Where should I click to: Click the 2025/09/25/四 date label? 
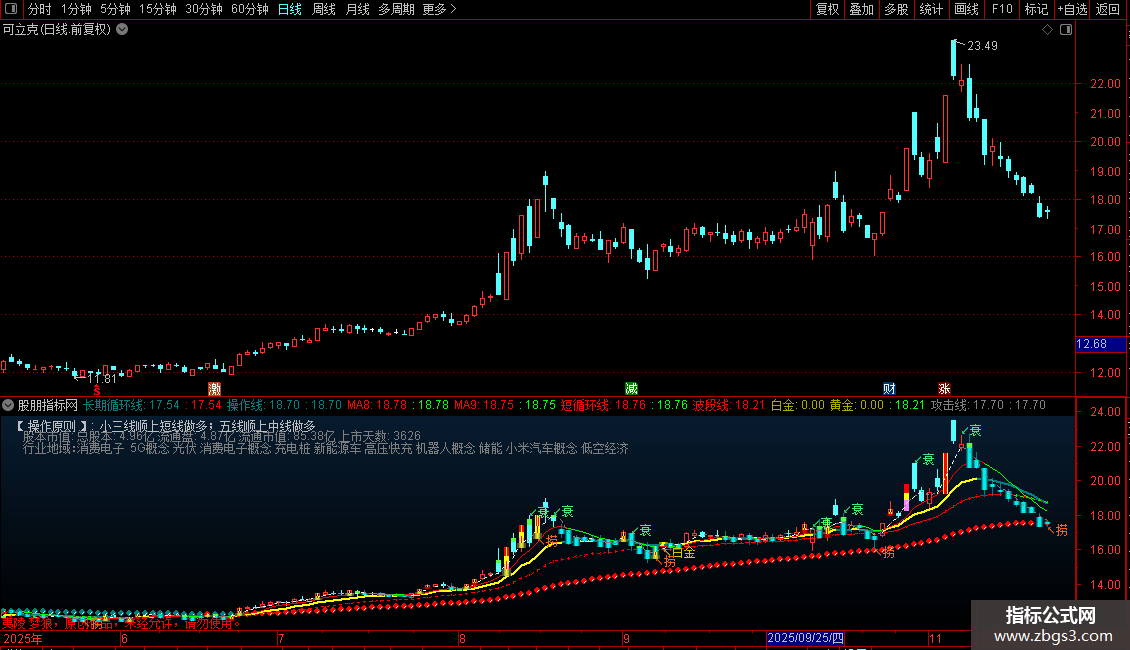coord(805,638)
